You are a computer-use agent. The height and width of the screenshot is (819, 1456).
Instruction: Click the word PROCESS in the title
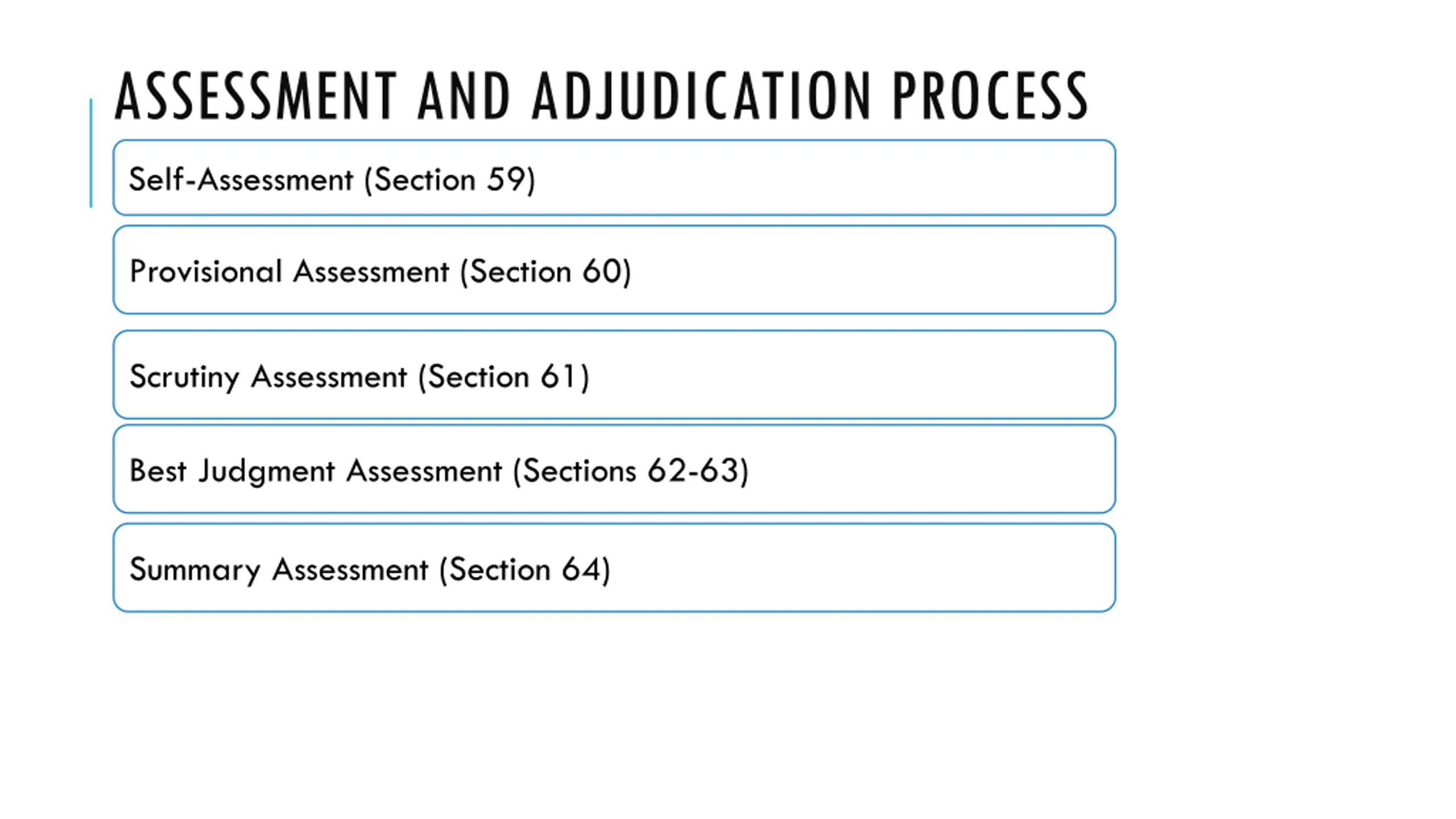click(x=991, y=96)
